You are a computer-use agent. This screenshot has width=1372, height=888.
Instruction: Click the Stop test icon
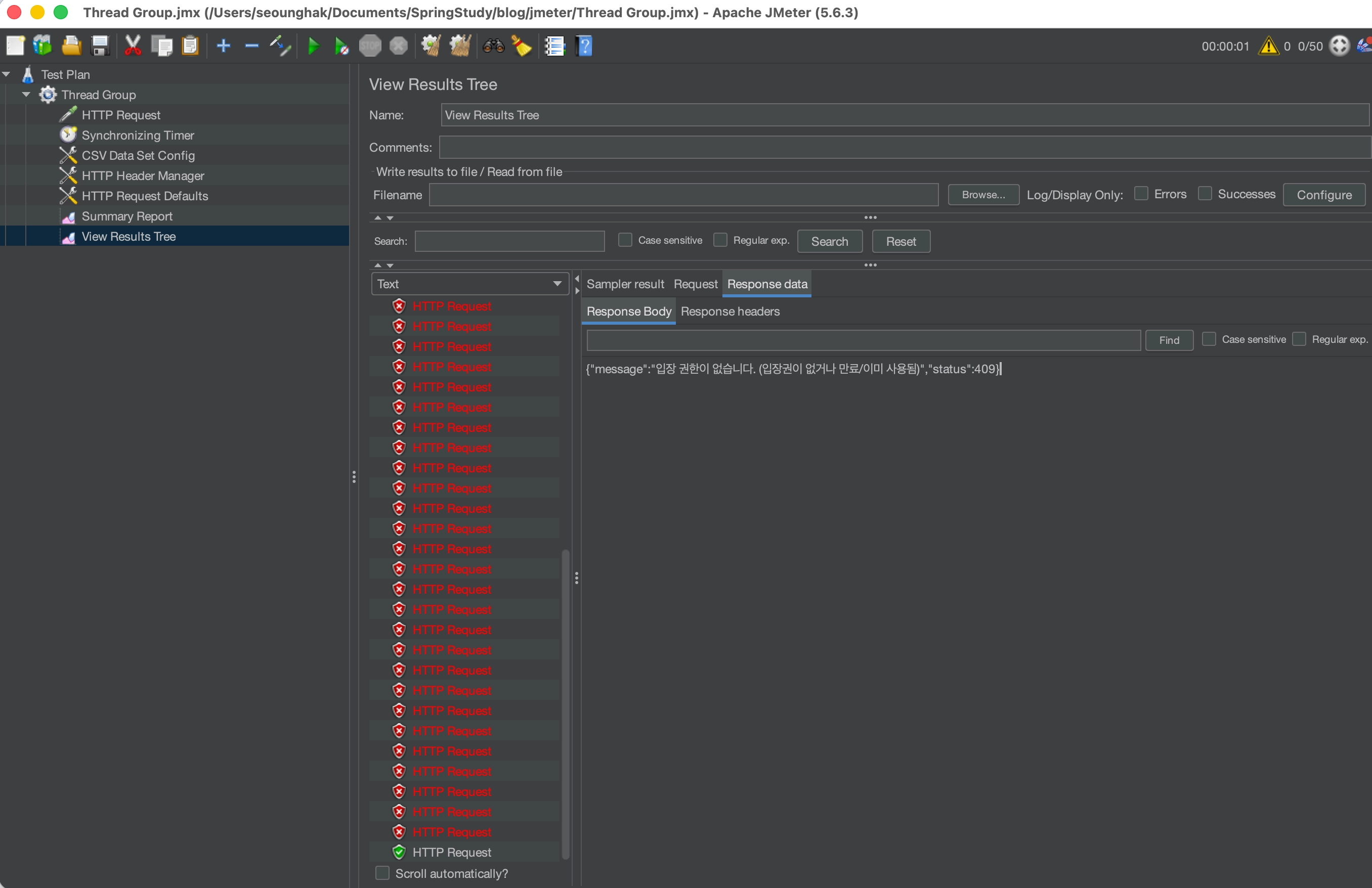click(x=370, y=46)
